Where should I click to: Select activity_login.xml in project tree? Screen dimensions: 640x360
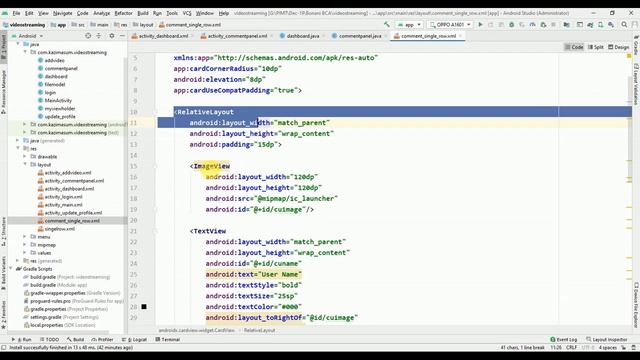click(x=63, y=197)
